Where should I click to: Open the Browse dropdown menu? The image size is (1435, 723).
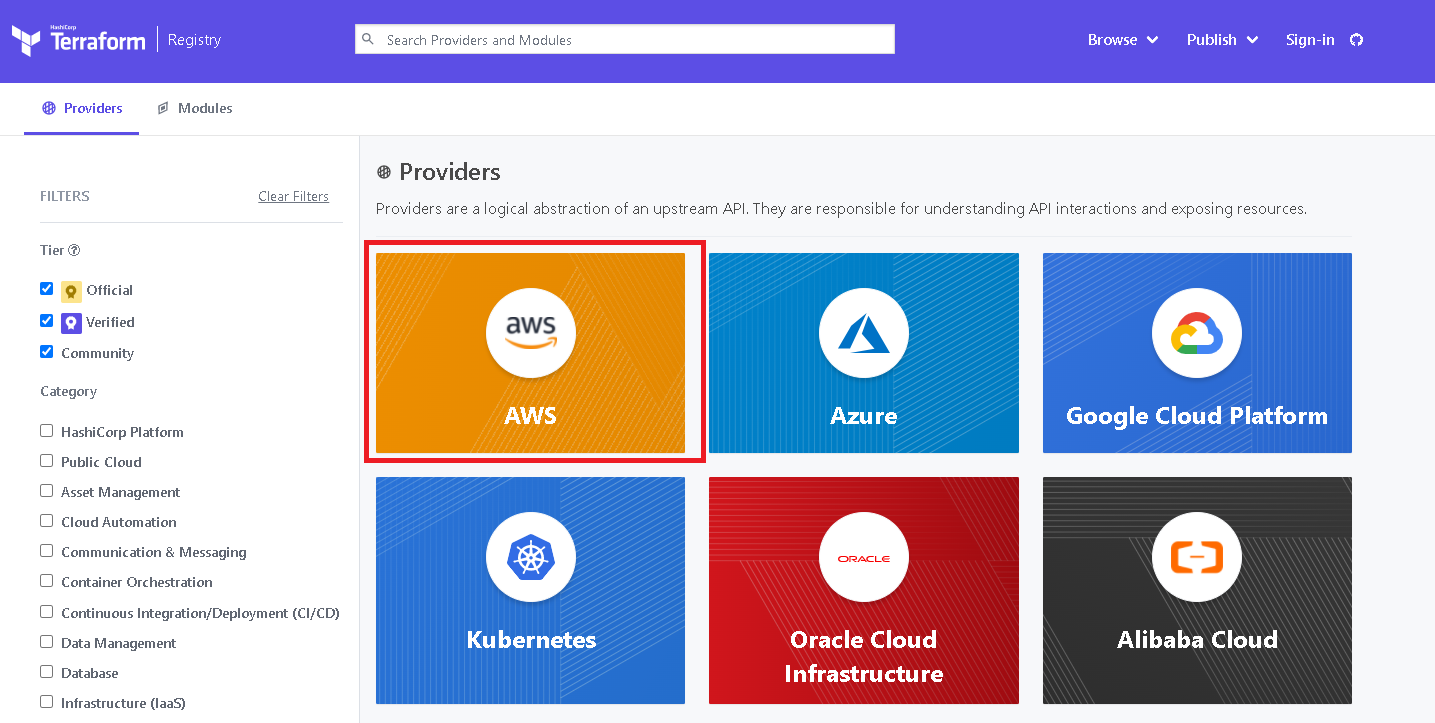(x=1123, y=40)
